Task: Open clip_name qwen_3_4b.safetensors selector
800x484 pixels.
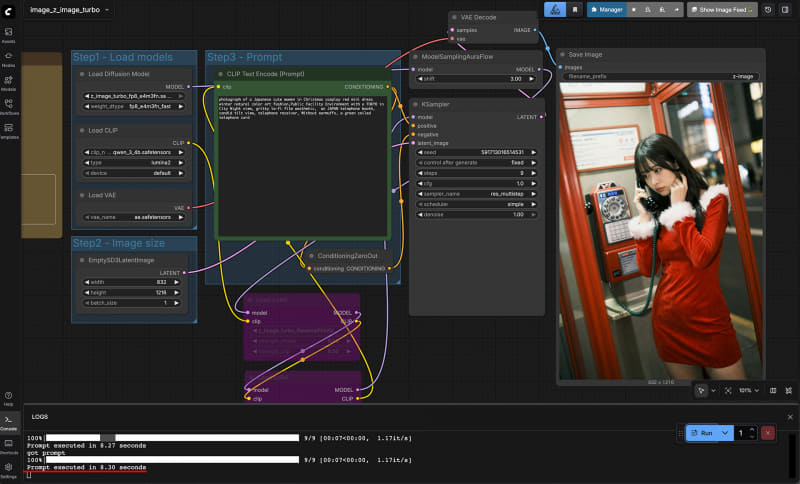Action: pyautogui.click(x=134, y=152)
